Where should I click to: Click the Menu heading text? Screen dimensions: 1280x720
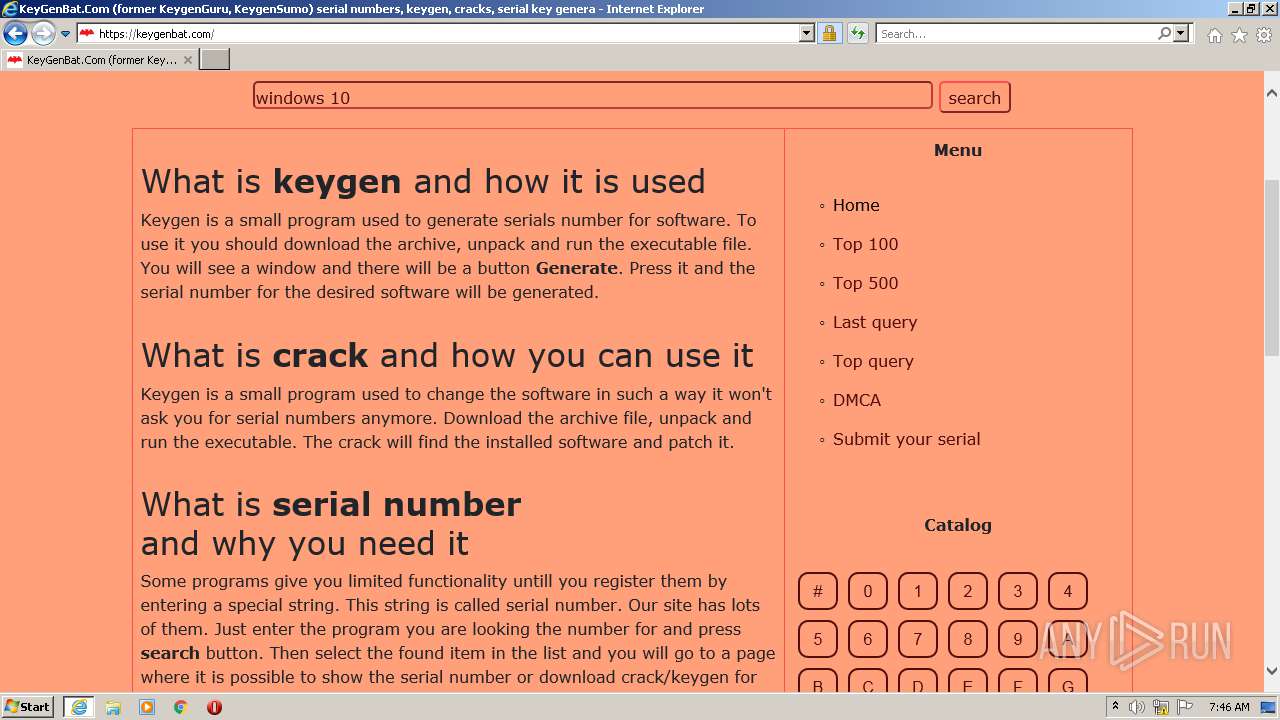pyautogui.click(x=958, y=150)
